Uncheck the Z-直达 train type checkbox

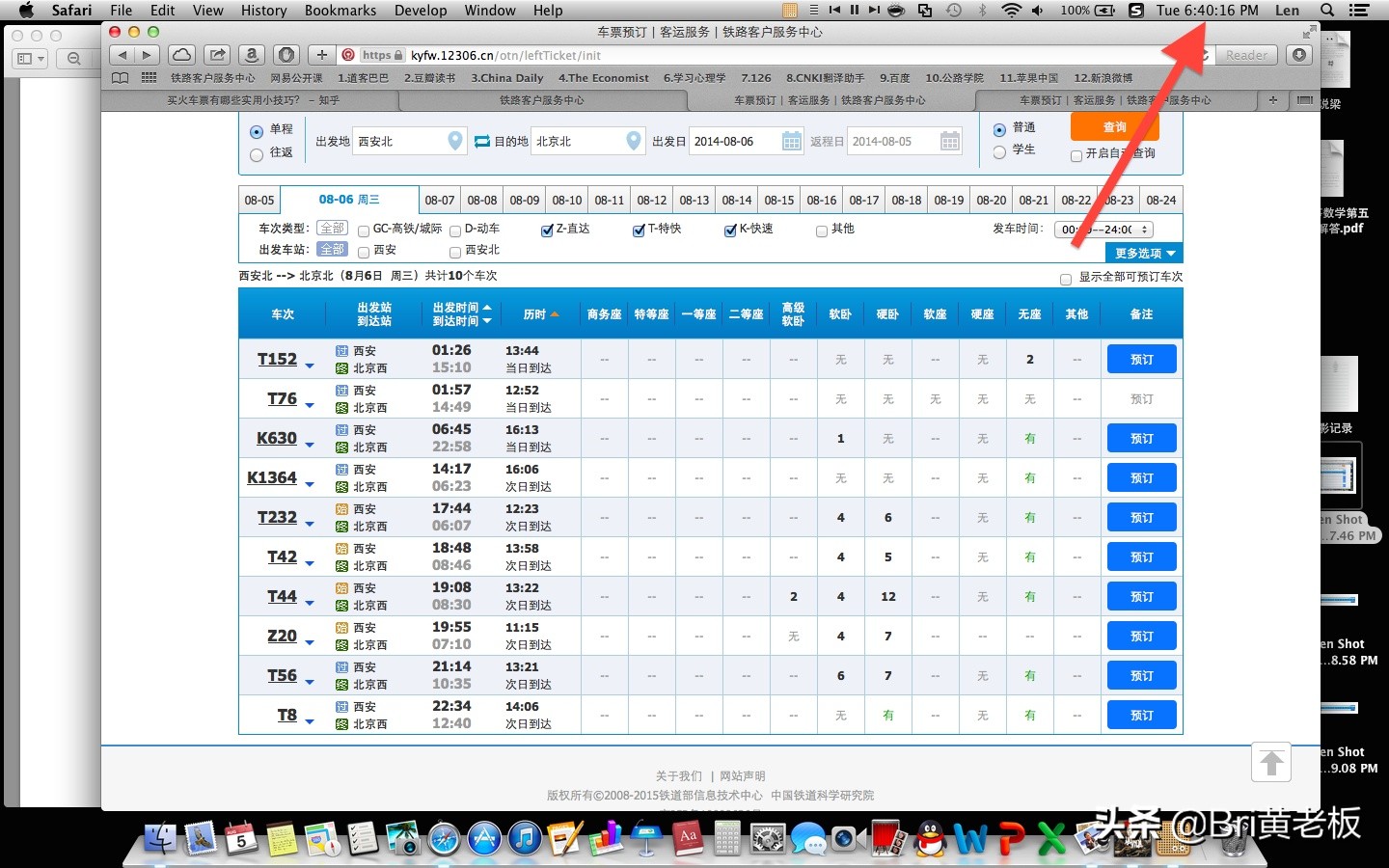click(x=547, y=231)
